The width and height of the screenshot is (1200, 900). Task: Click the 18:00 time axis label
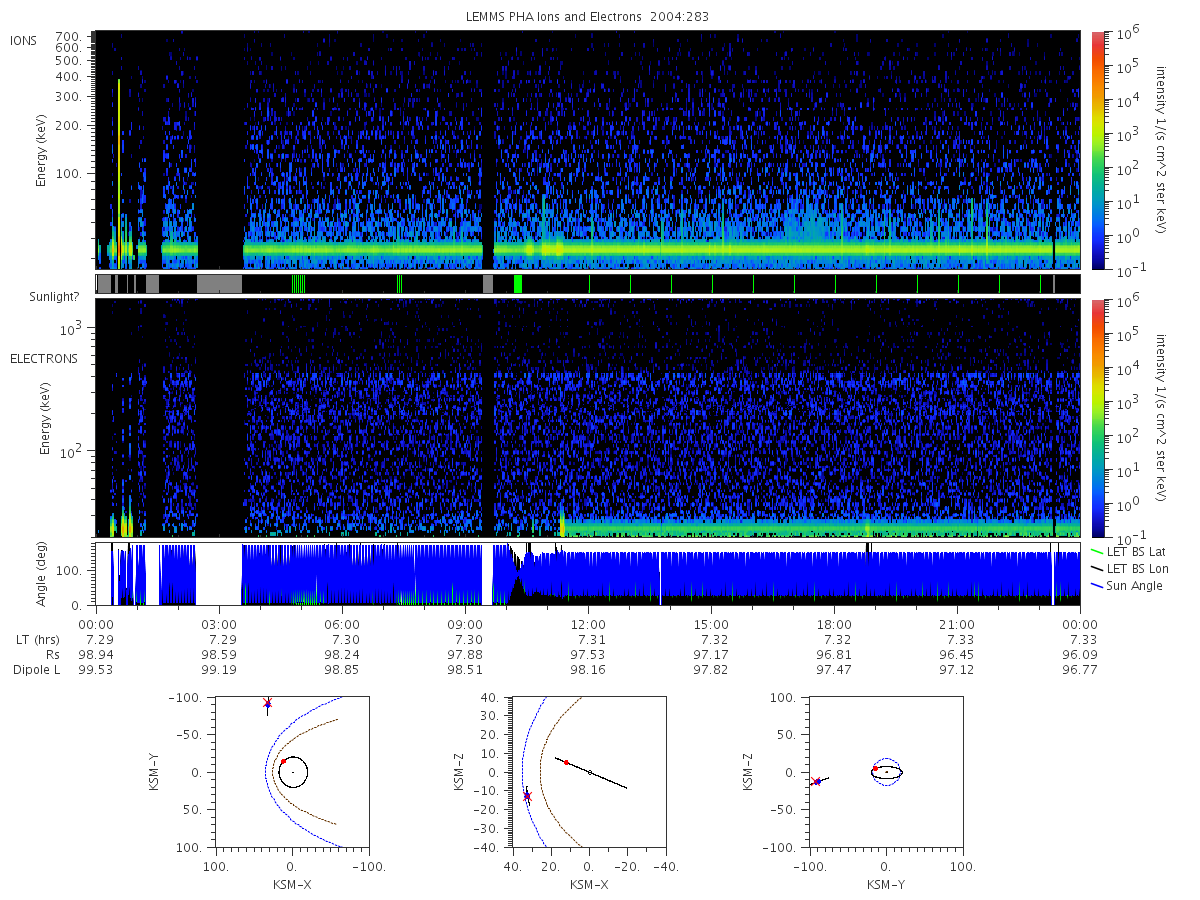pyautogui.click(x=834, y=624)
